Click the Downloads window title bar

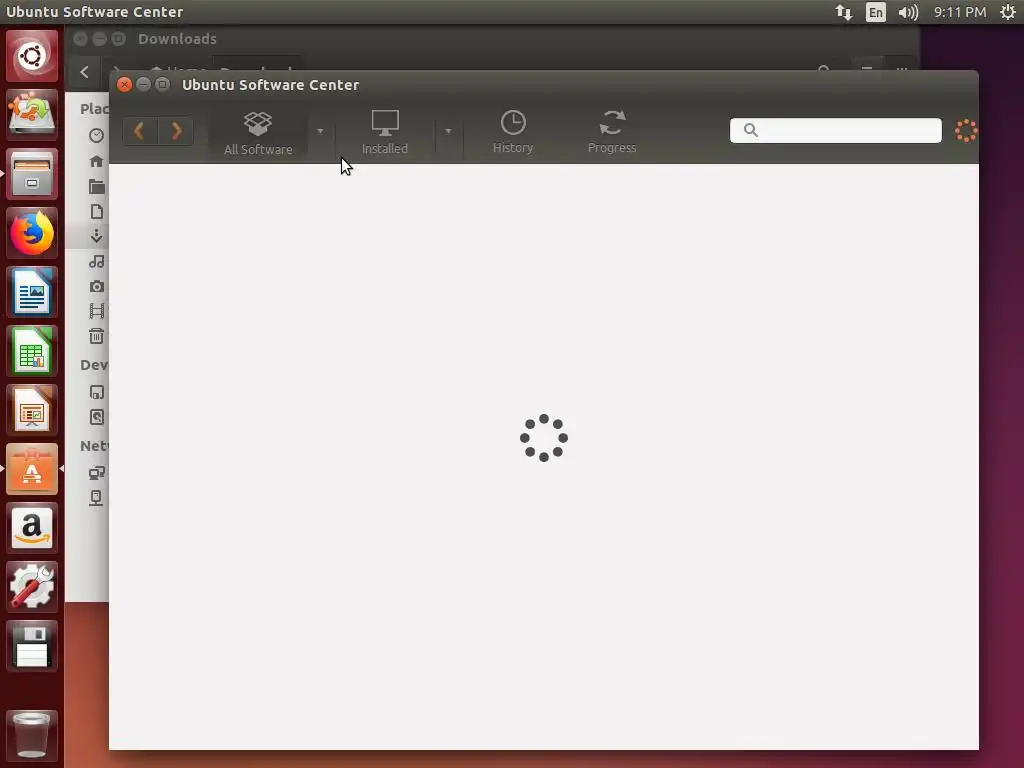pos(493,39)
